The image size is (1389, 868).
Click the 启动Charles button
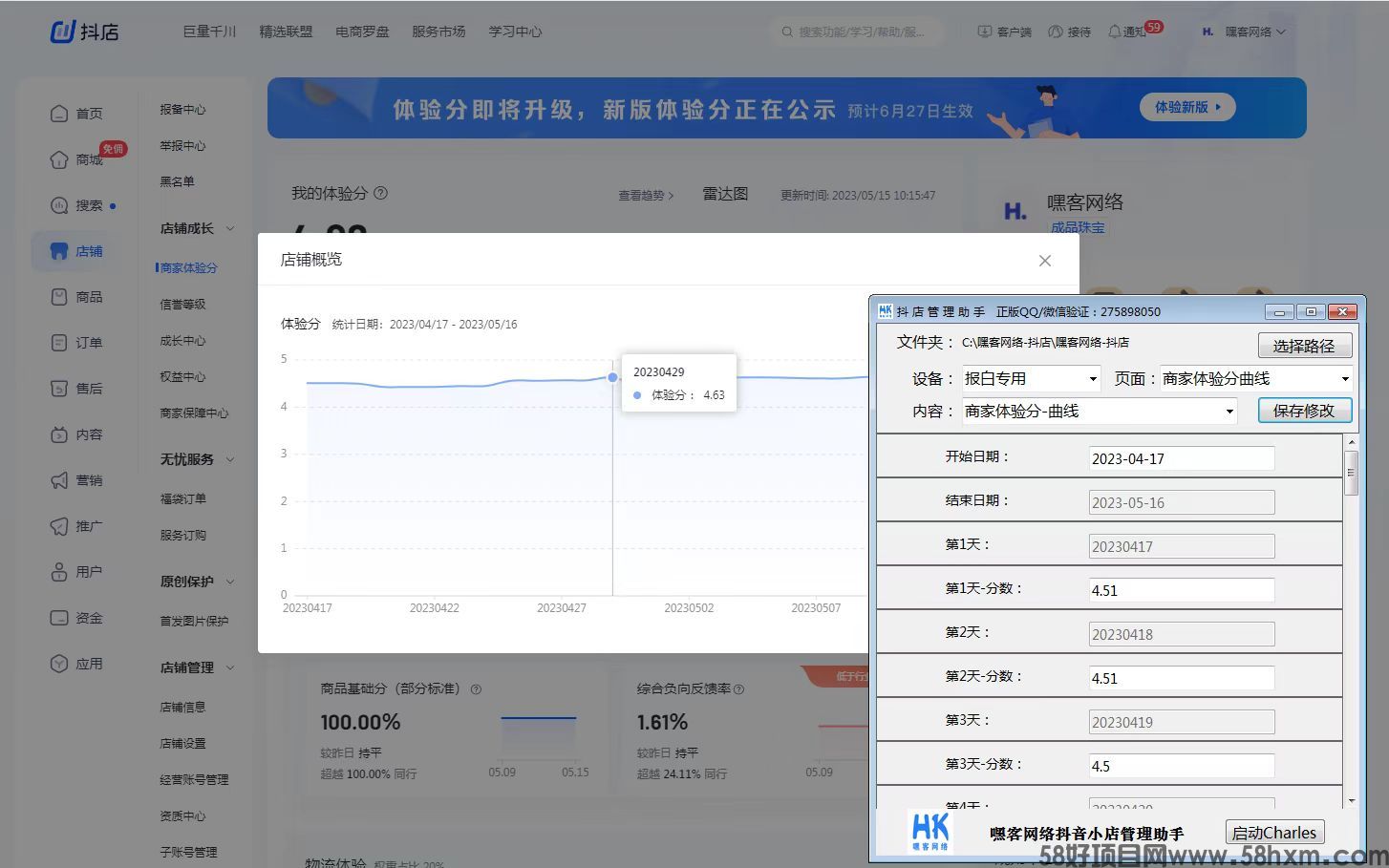[x=1274, y=833]
